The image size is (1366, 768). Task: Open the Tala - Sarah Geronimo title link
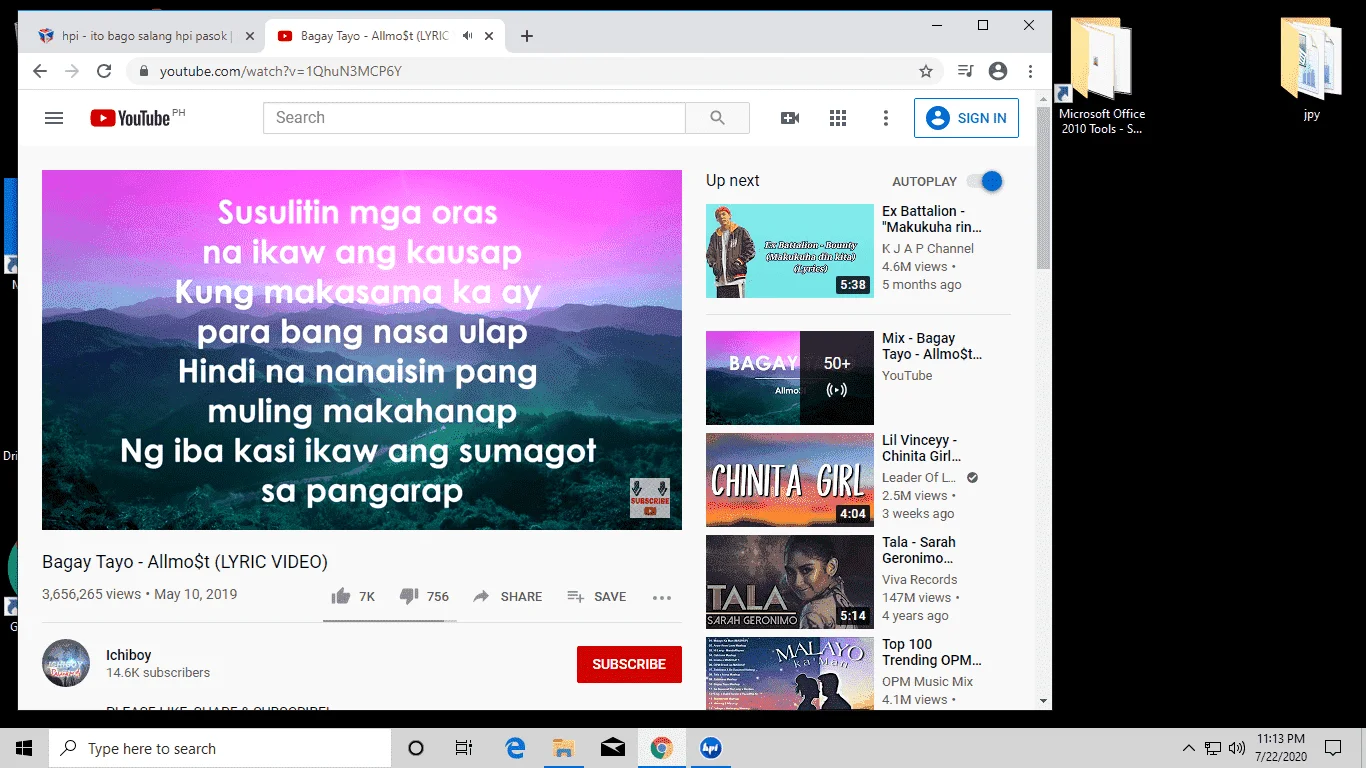click(918, 550)
